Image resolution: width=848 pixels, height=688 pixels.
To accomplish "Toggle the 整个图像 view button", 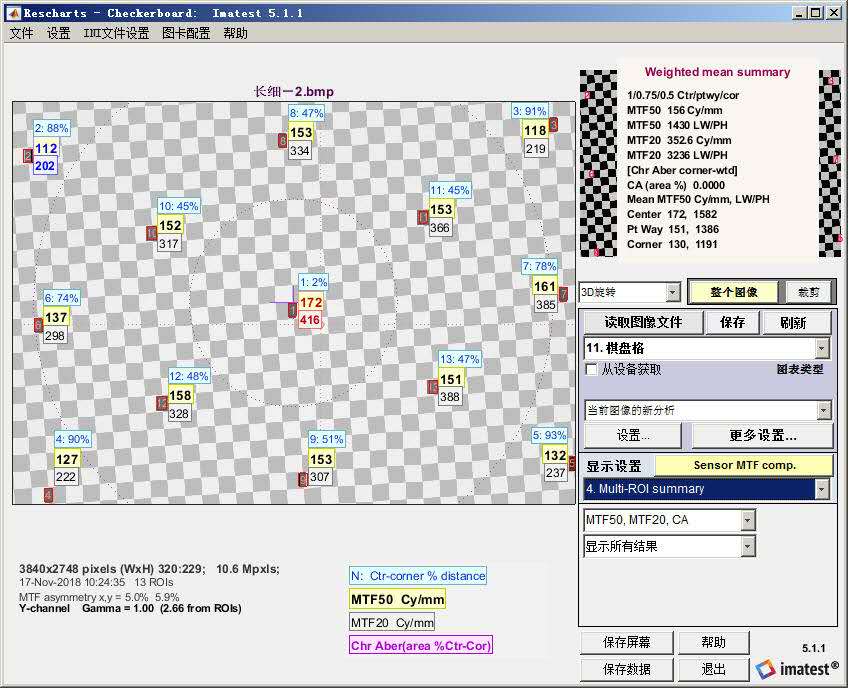I will (733, 292).
